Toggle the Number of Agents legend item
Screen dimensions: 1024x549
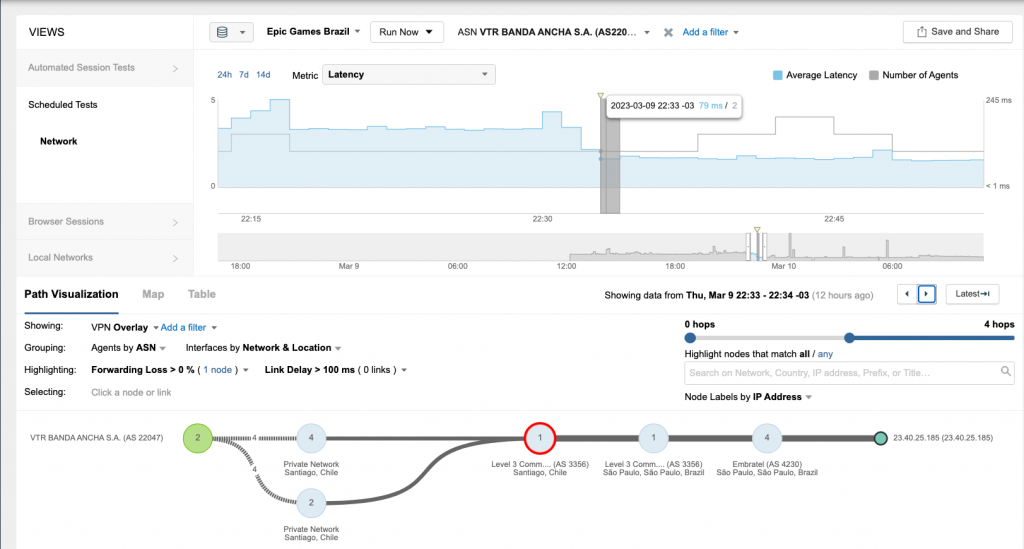pyautogui.click(x=913, y=75)
